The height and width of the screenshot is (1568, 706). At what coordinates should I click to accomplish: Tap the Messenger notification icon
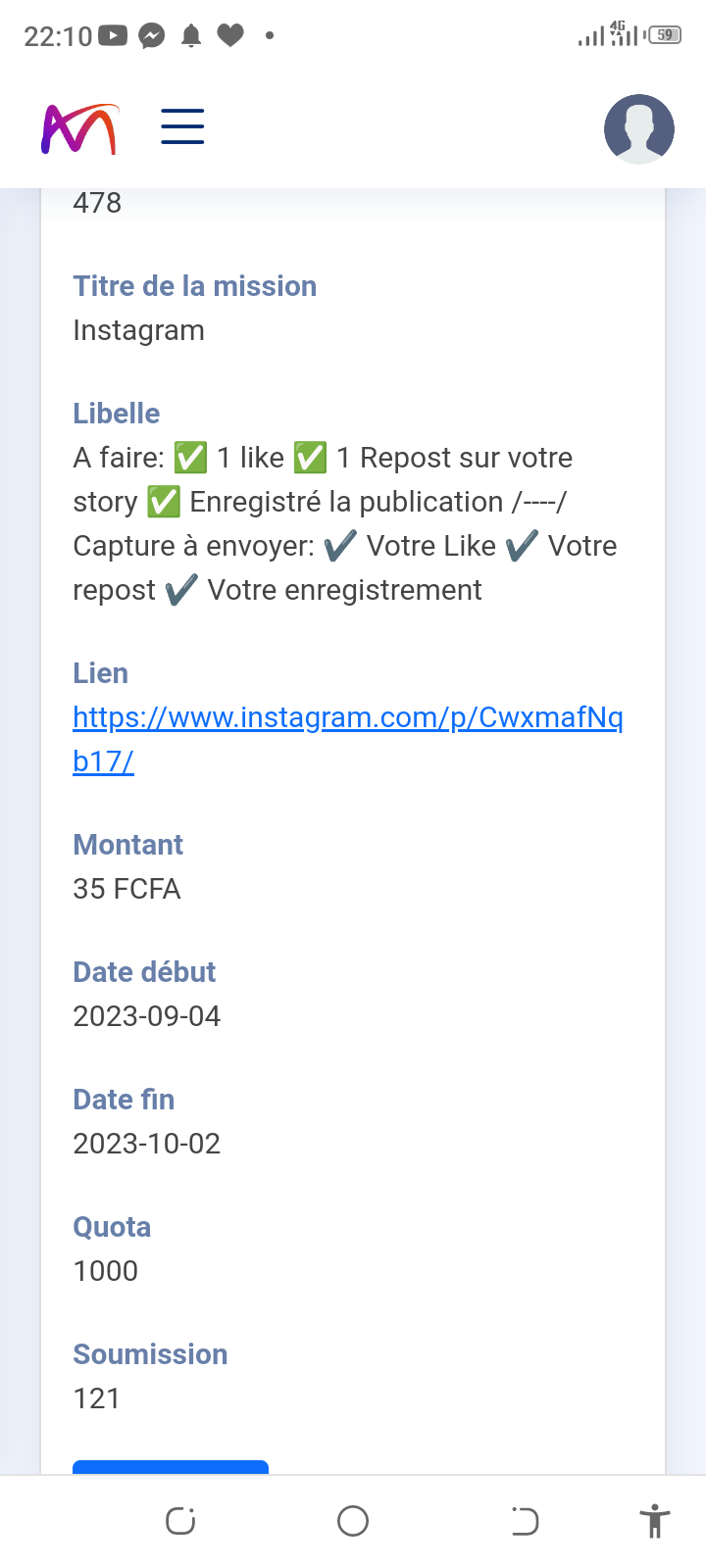(x=152, y=36)
